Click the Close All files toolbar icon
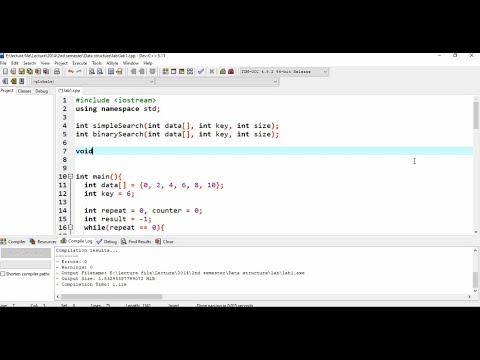Viewport: 480px width, 360px height. (x=46, y=71)
